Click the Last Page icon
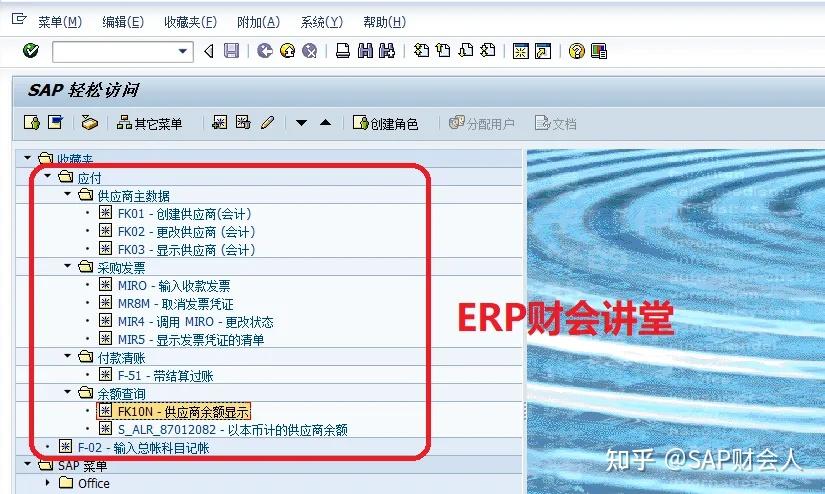This screenshot has height=494, width=825. 488,51
